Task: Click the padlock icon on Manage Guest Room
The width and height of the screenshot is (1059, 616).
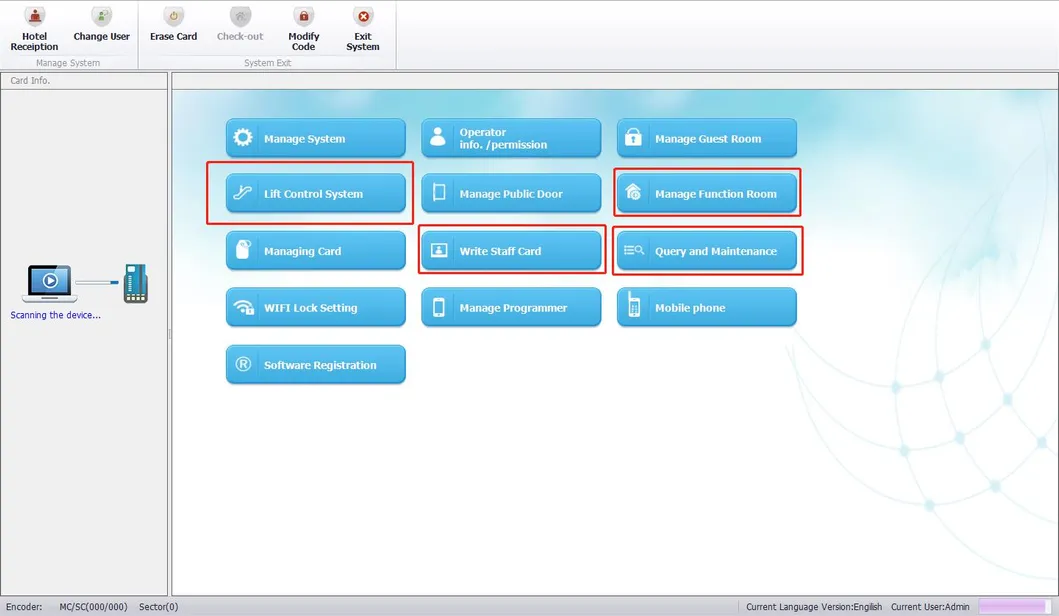Action: click(633, 139)
